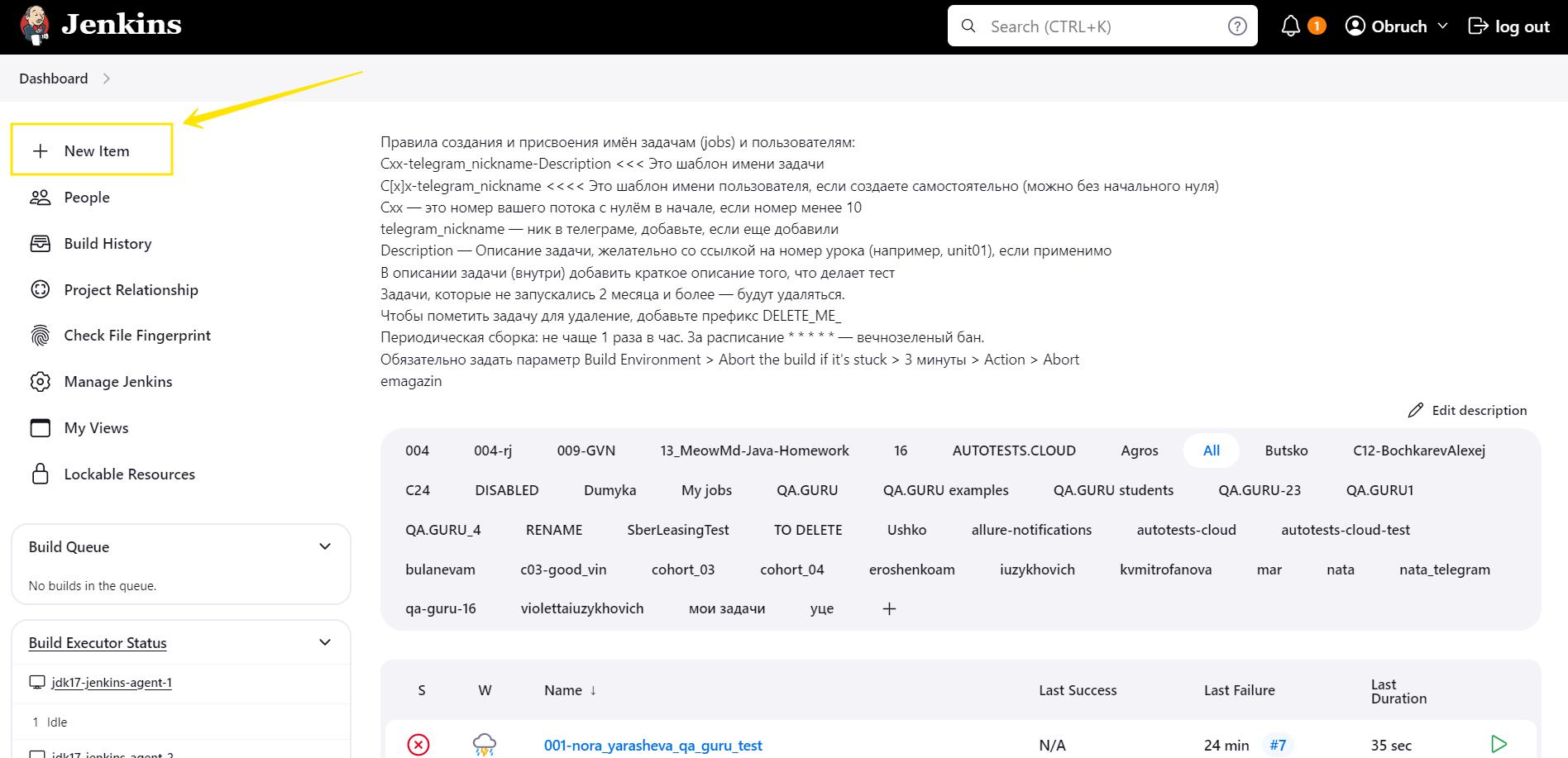Click the My Views window icon
The height and width of the screenshot is (758, 1568).
[40, 428]
